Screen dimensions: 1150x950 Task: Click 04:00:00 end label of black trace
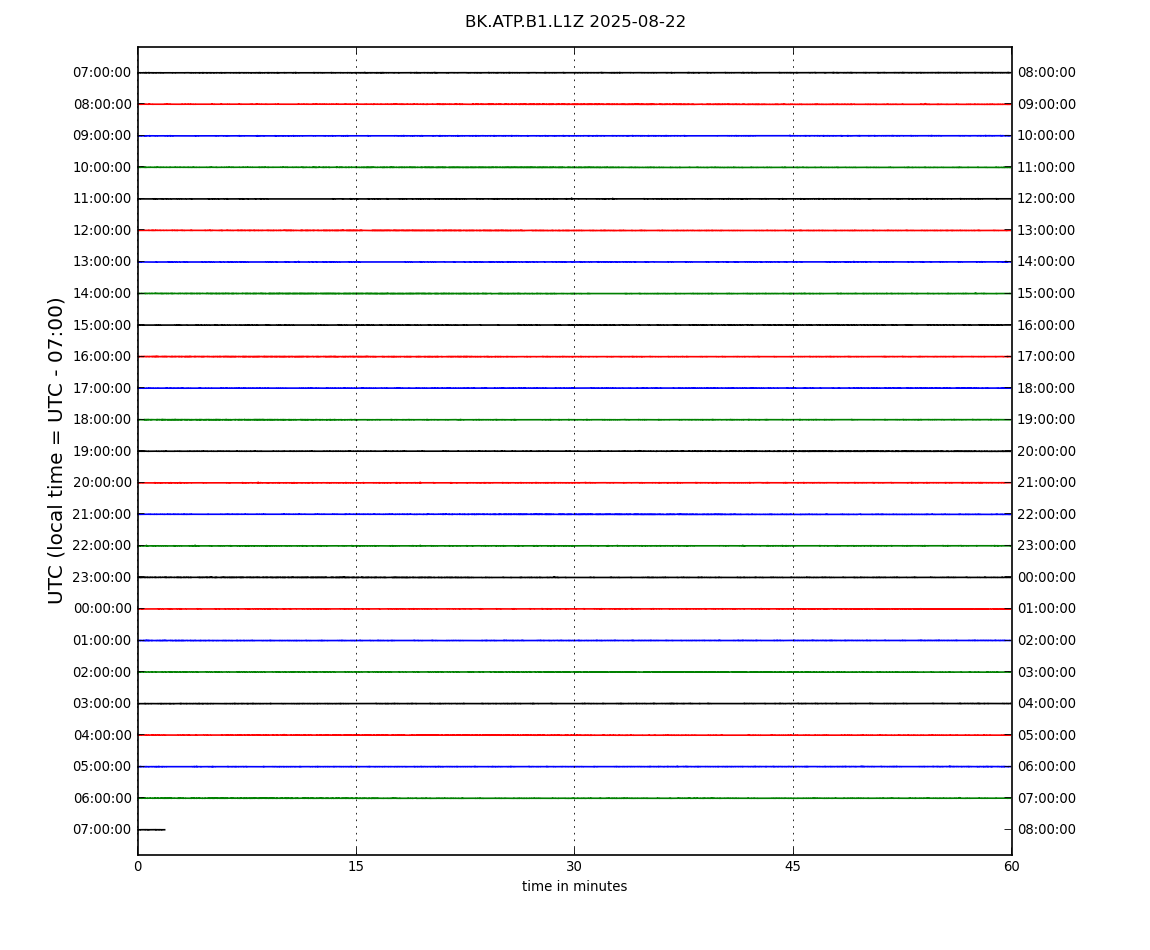pyautogui.click(x=1047, y=704)
